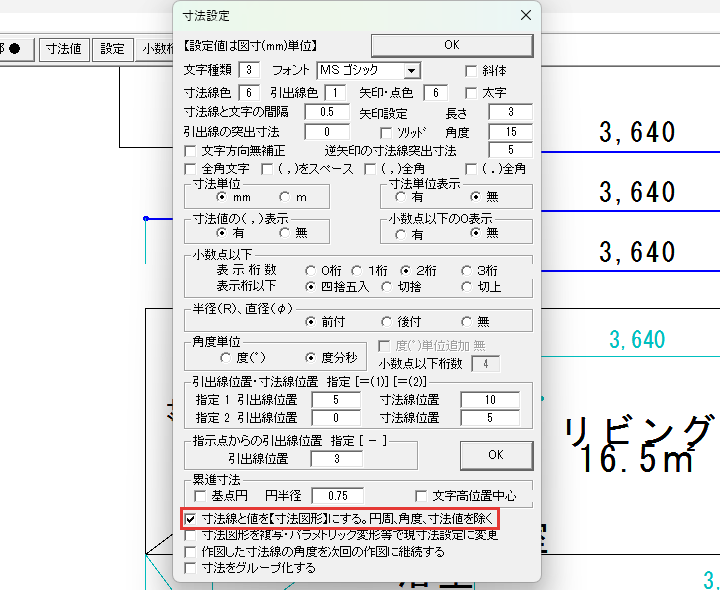Click 指定 1 引出線位置 field
Viewport: 720px width, 590px height.
[x=336, y=400]
